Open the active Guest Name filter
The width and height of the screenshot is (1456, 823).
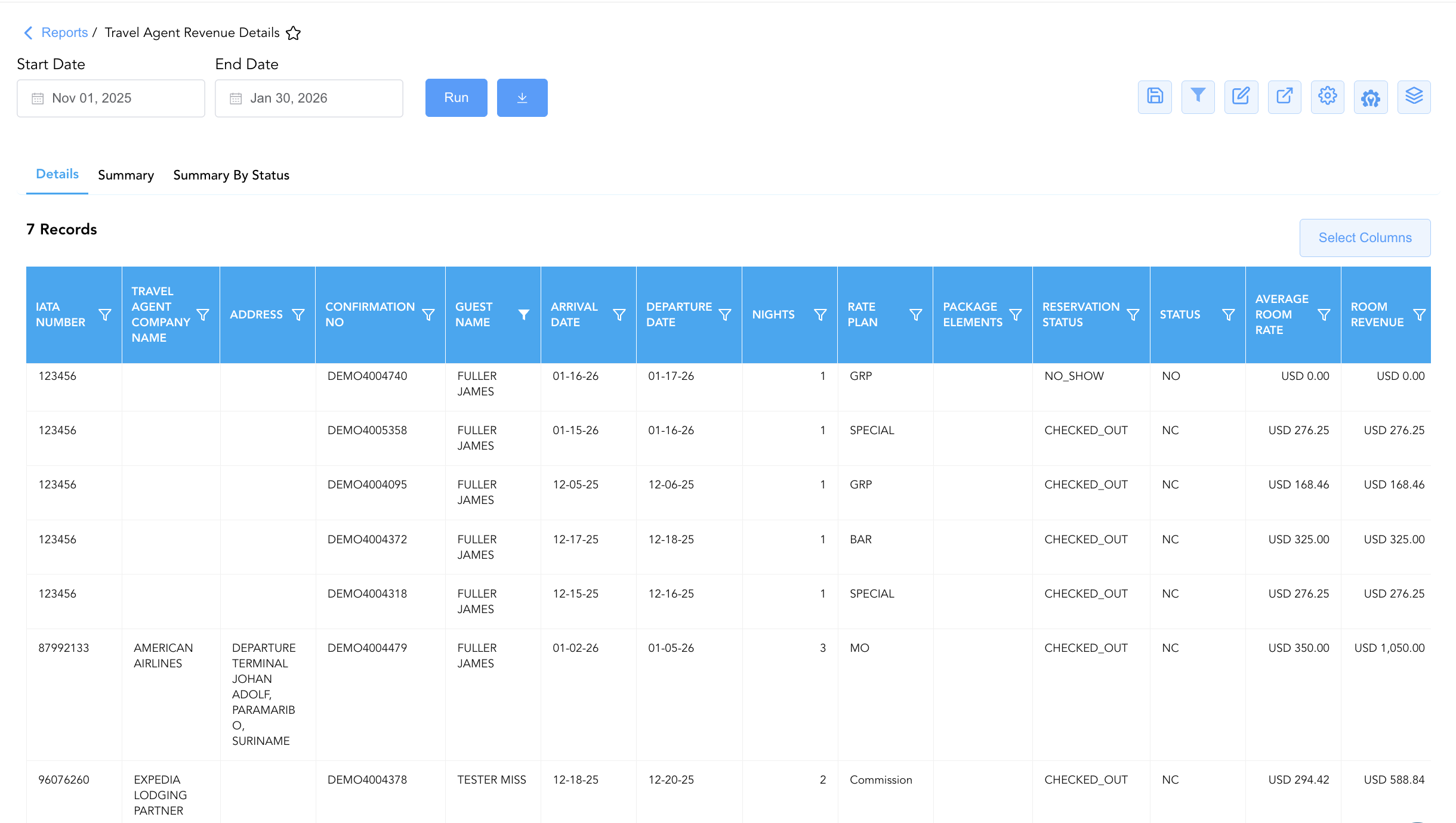pos(524,314)
